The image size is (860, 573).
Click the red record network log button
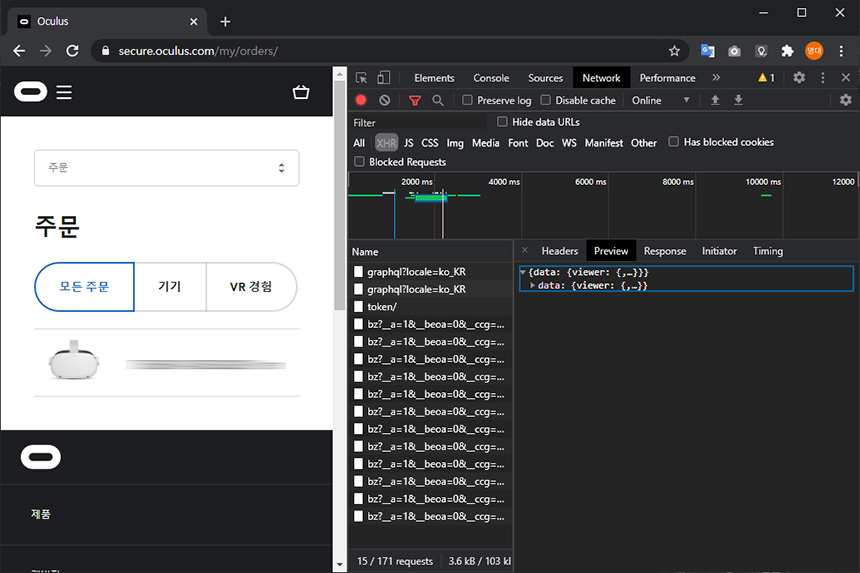pos(360,100)
